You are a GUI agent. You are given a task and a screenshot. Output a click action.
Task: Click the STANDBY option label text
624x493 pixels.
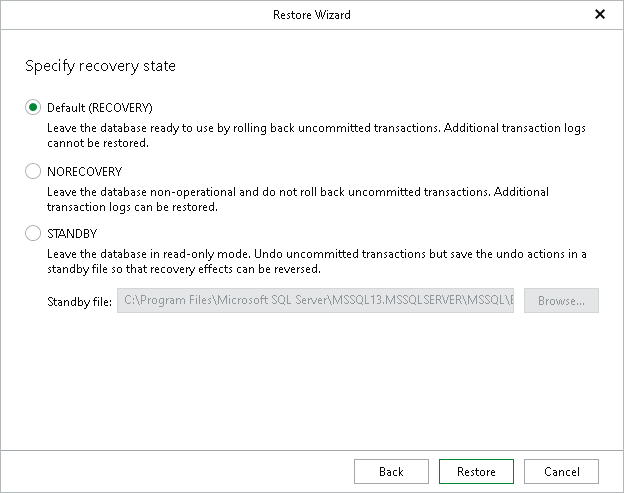(72, 234)
